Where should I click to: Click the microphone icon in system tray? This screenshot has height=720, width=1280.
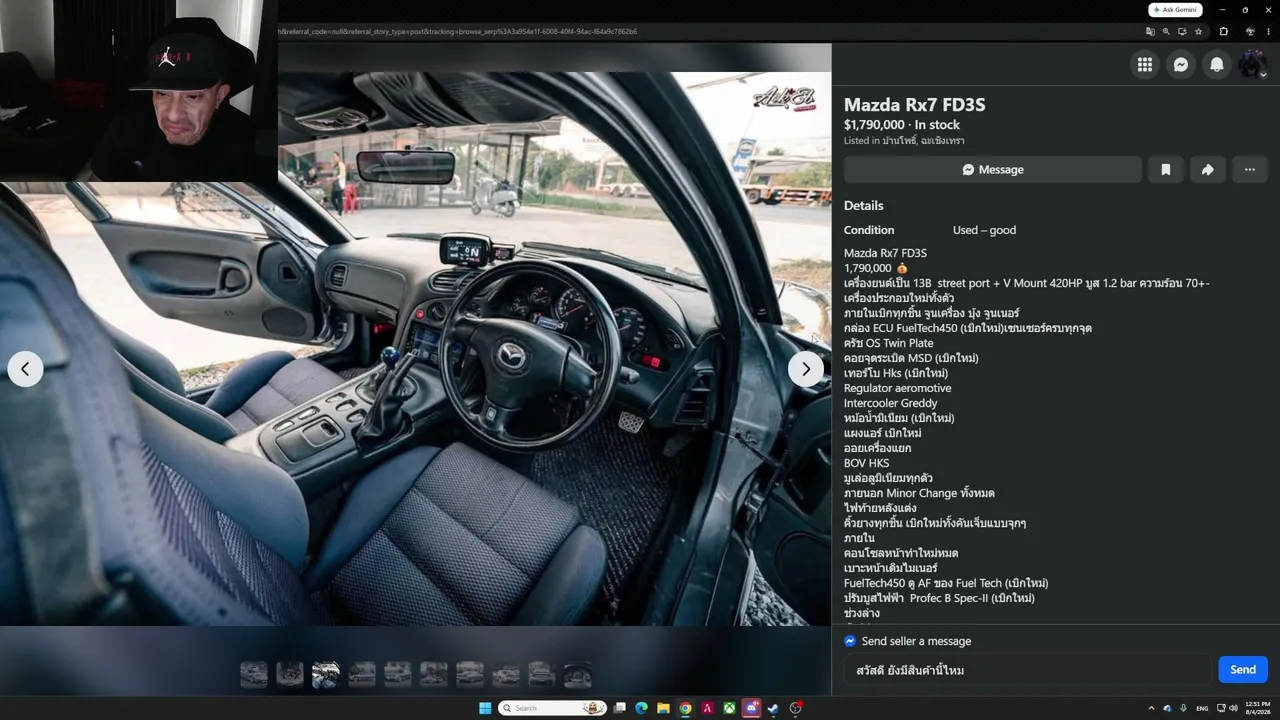[x=1184, y=708]
